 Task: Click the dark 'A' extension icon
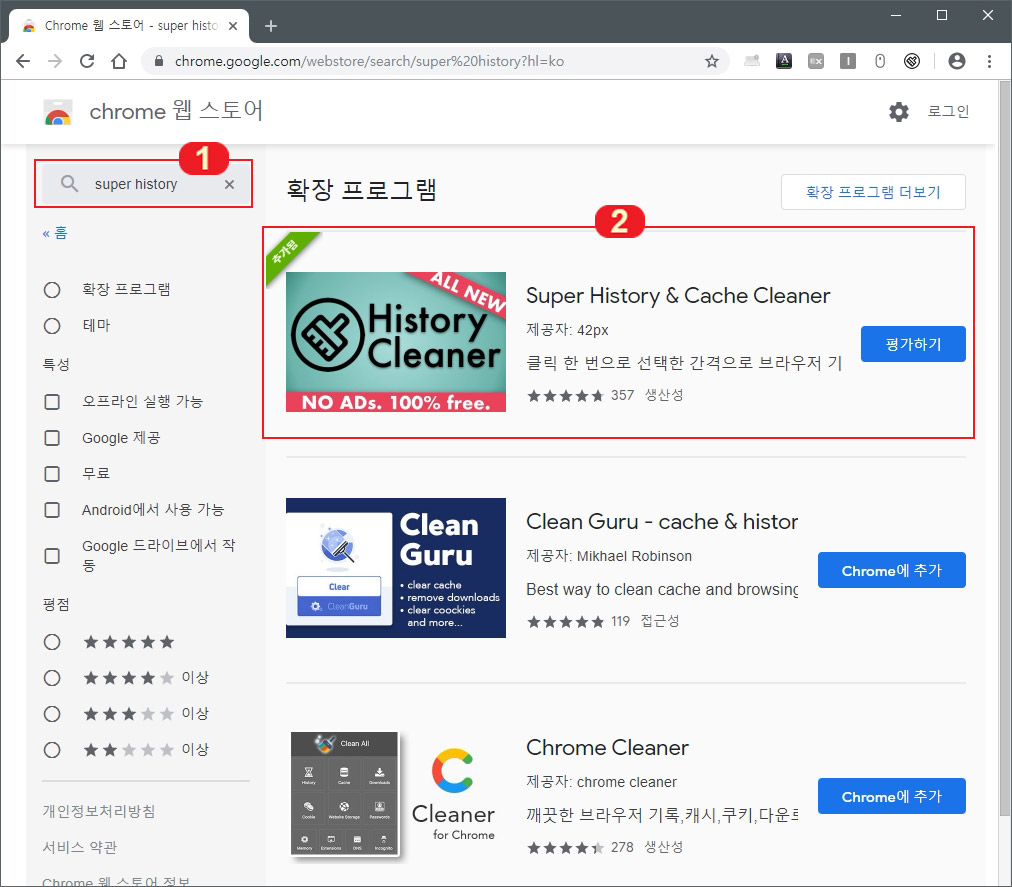[x=784, y=61]
